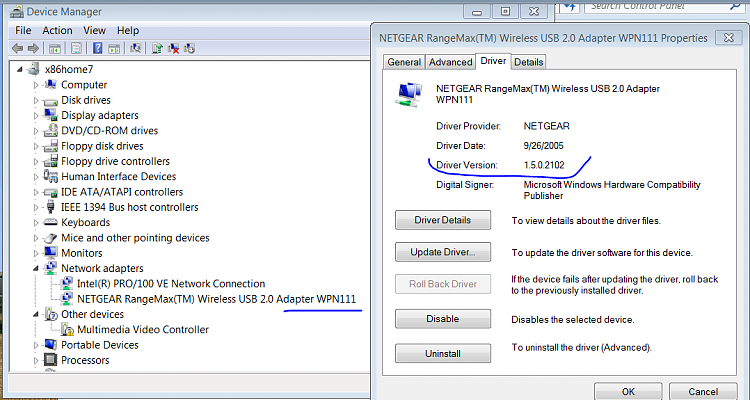Click the Processors category icon
This screenshot has width=750, height=400.
[x=50, y=360]
